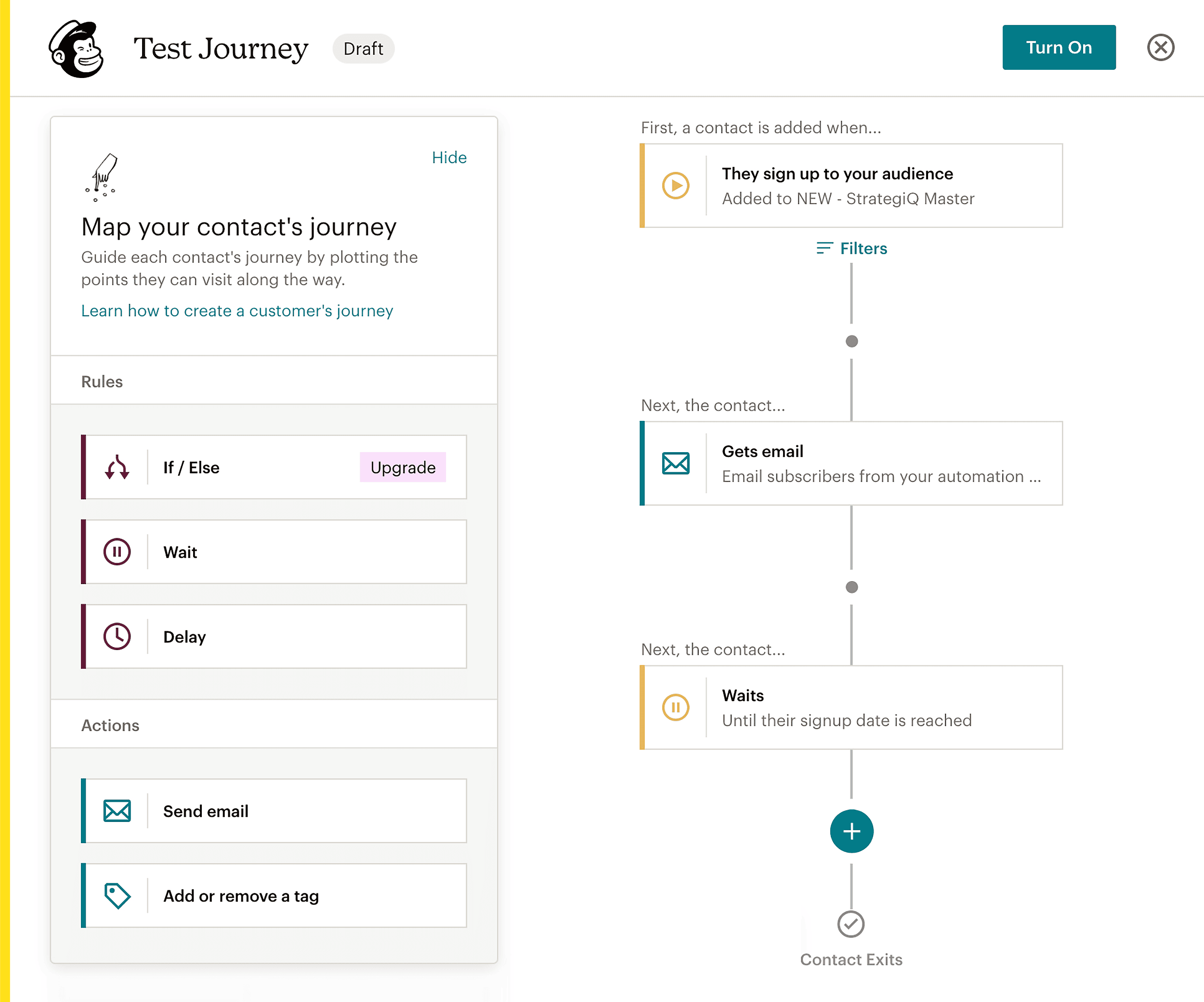This screenshot has height=1002, width=1204.
Task: Select the Delay clock icon
Action: tap(117, 636)
